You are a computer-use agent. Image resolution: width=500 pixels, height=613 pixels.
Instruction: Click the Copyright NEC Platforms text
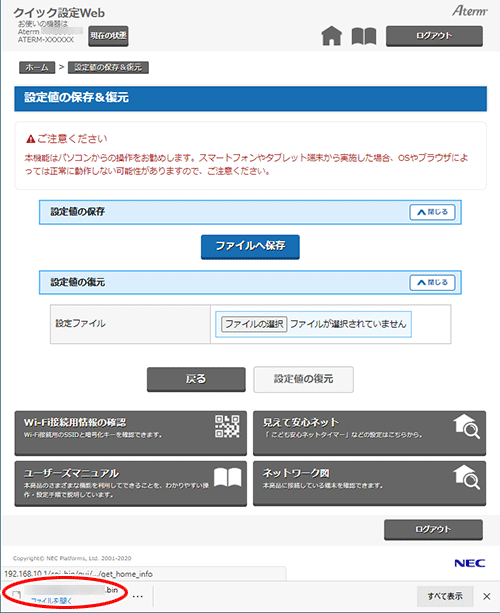click(x=72, y=558)
